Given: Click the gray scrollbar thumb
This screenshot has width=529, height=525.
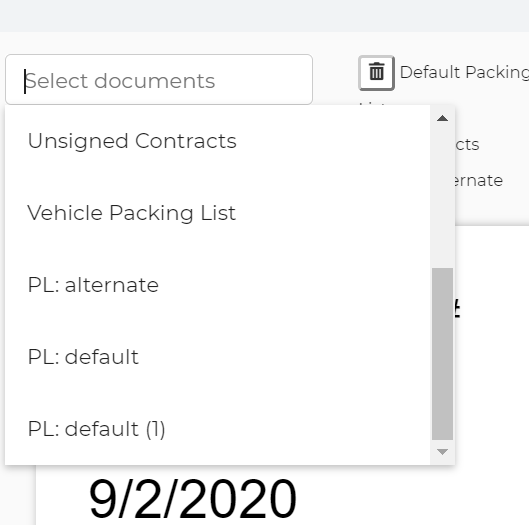Looking at the screenshot, I should pyautogui.click(x=442, y=354).
